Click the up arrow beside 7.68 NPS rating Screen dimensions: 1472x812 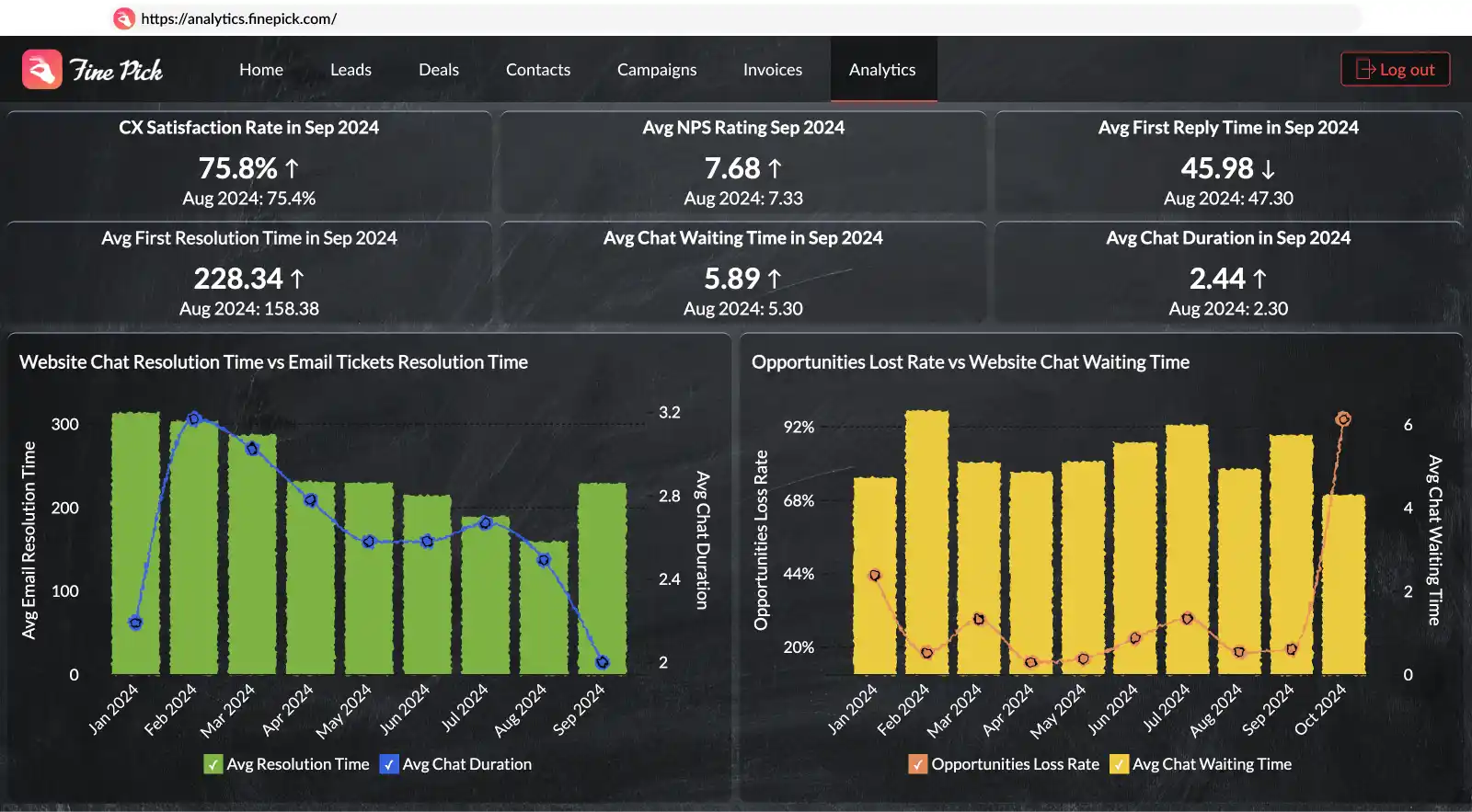coord(775,168)
